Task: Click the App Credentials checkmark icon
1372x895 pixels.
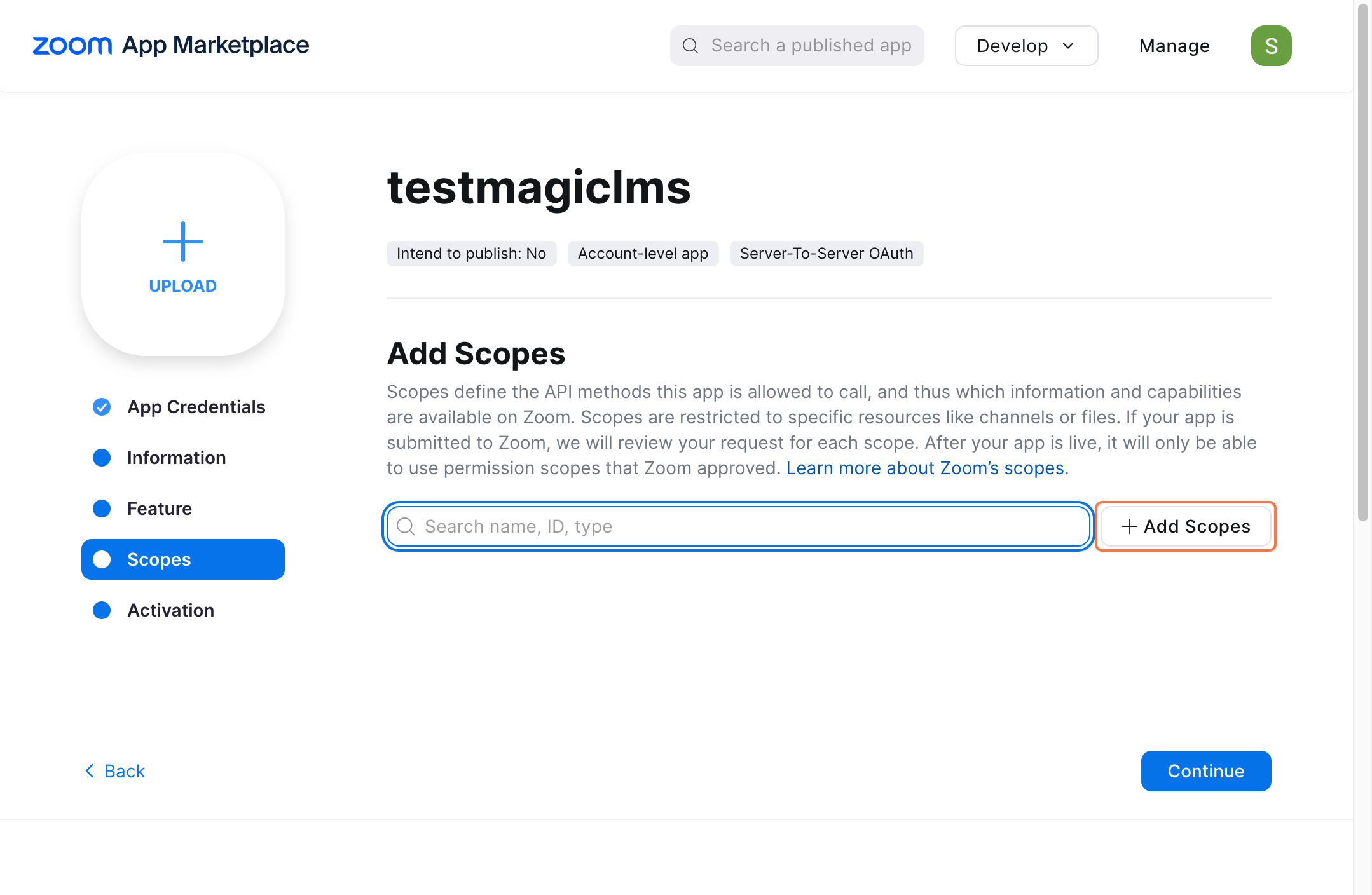Action: pyautogui.click(x=102, y=407)
